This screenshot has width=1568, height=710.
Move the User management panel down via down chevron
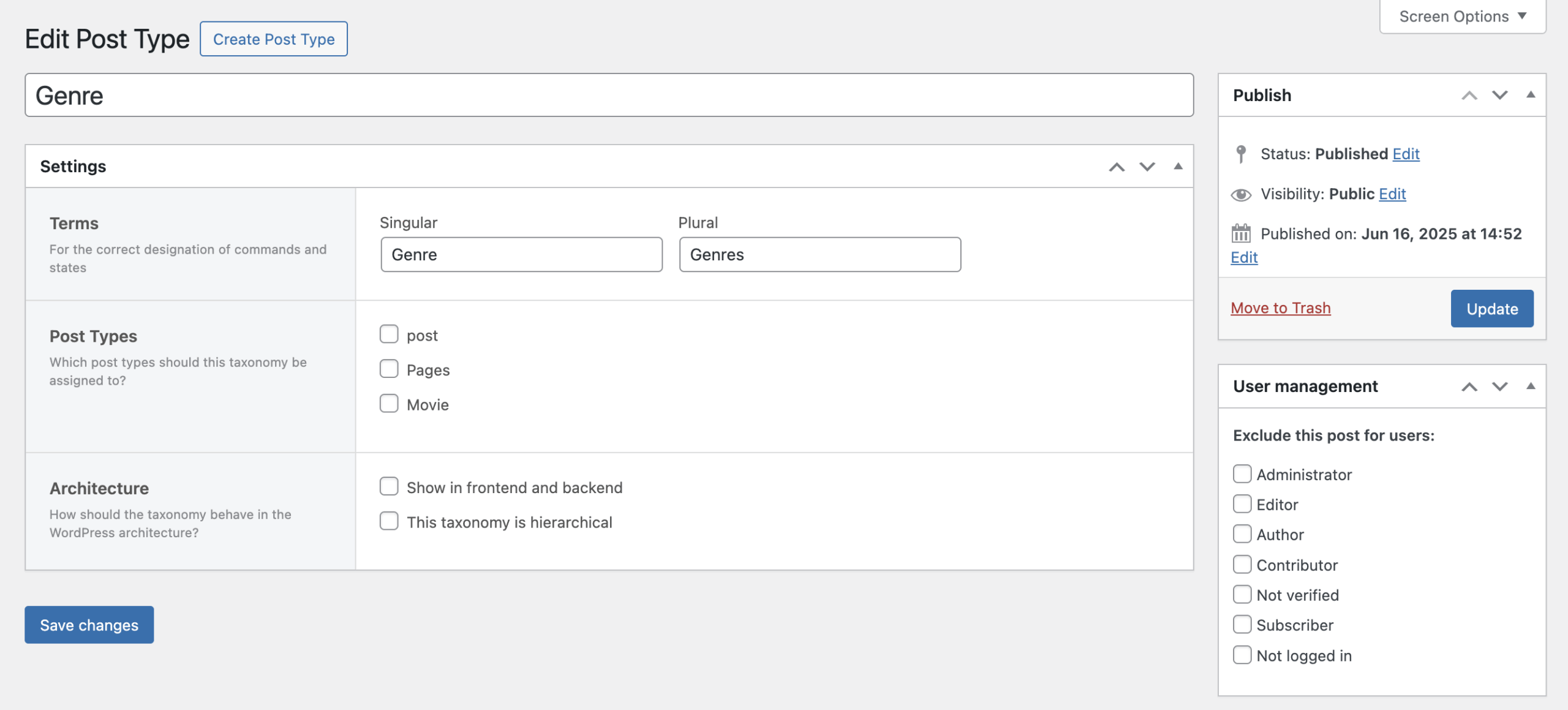pos(1499,387)
